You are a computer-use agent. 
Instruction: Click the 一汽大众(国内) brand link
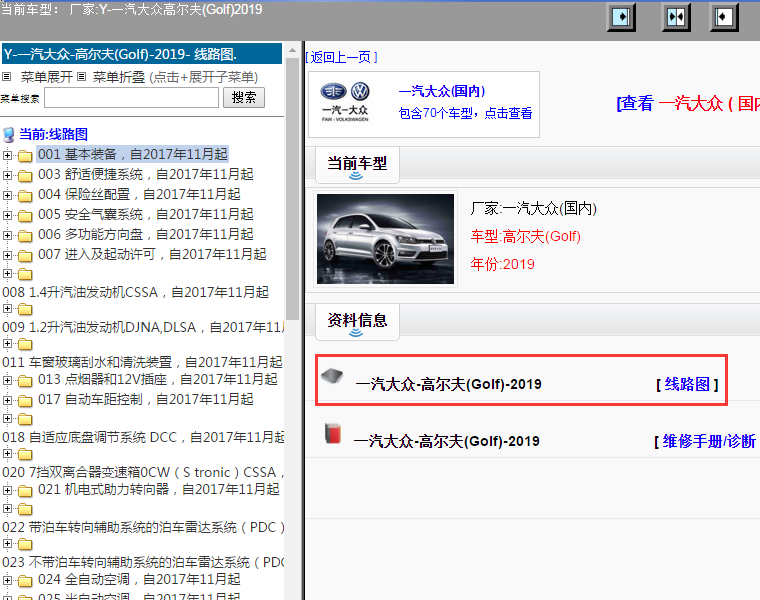(442, 91)
